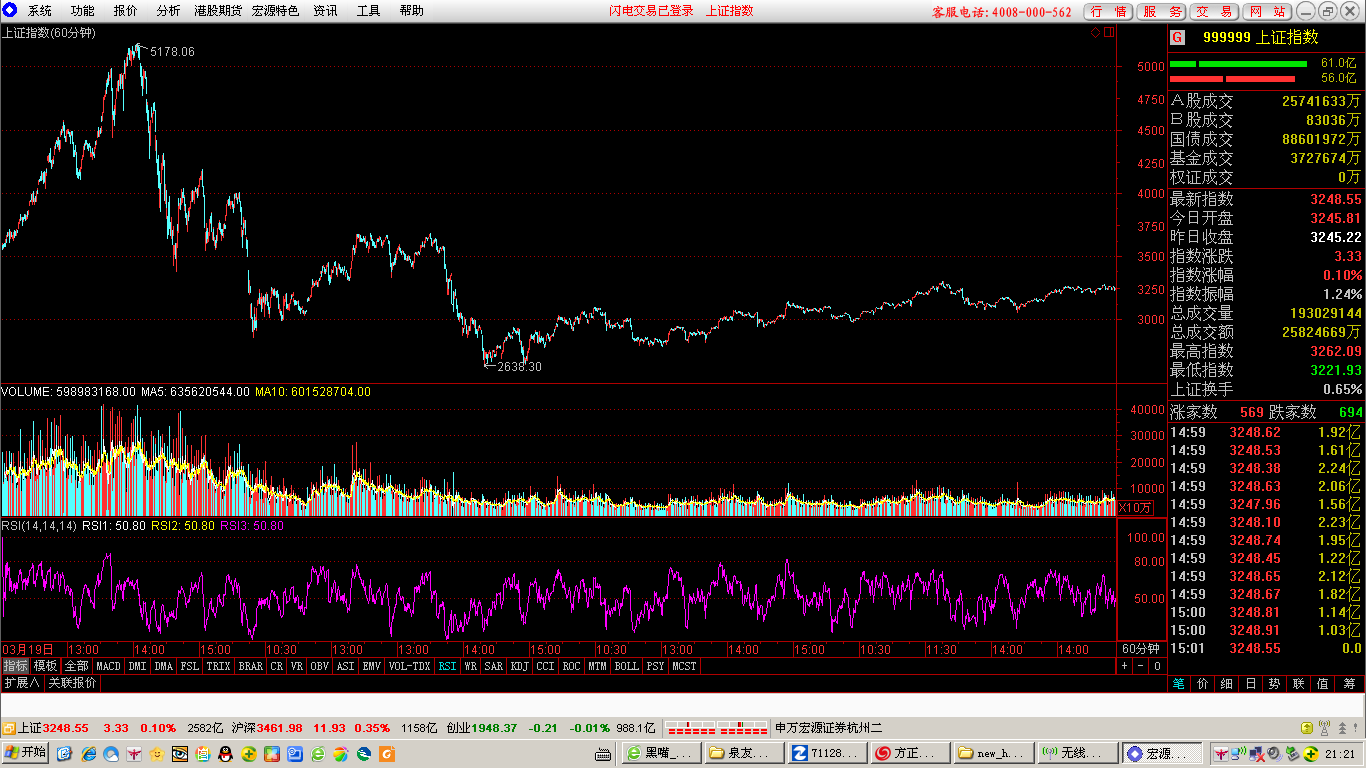This screenshot has height=768, width=1366.
Task: Open the 工具 menu
Action: 369,11
